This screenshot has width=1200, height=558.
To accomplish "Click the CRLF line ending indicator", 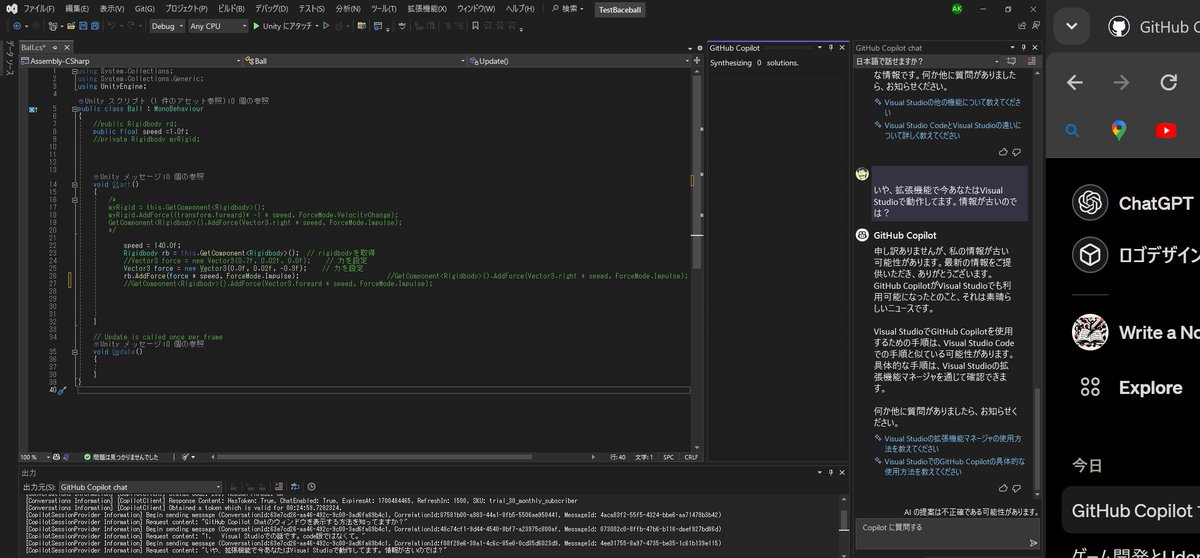I will pos(691,457).
